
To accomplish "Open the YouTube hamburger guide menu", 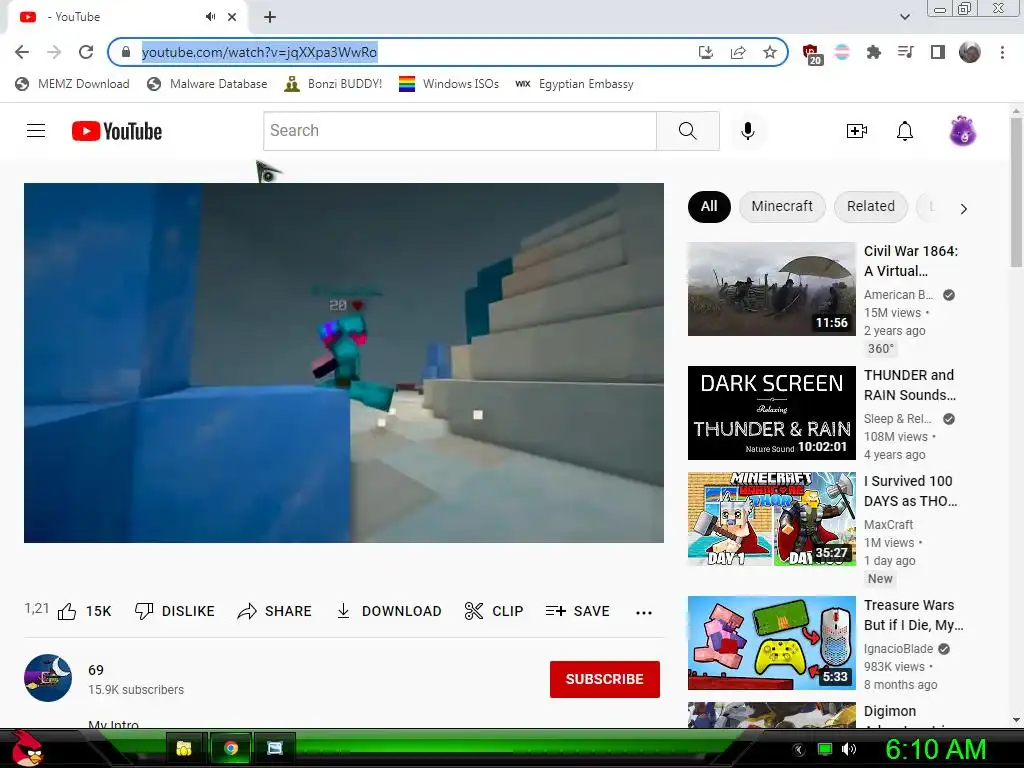I will point(36,131).
